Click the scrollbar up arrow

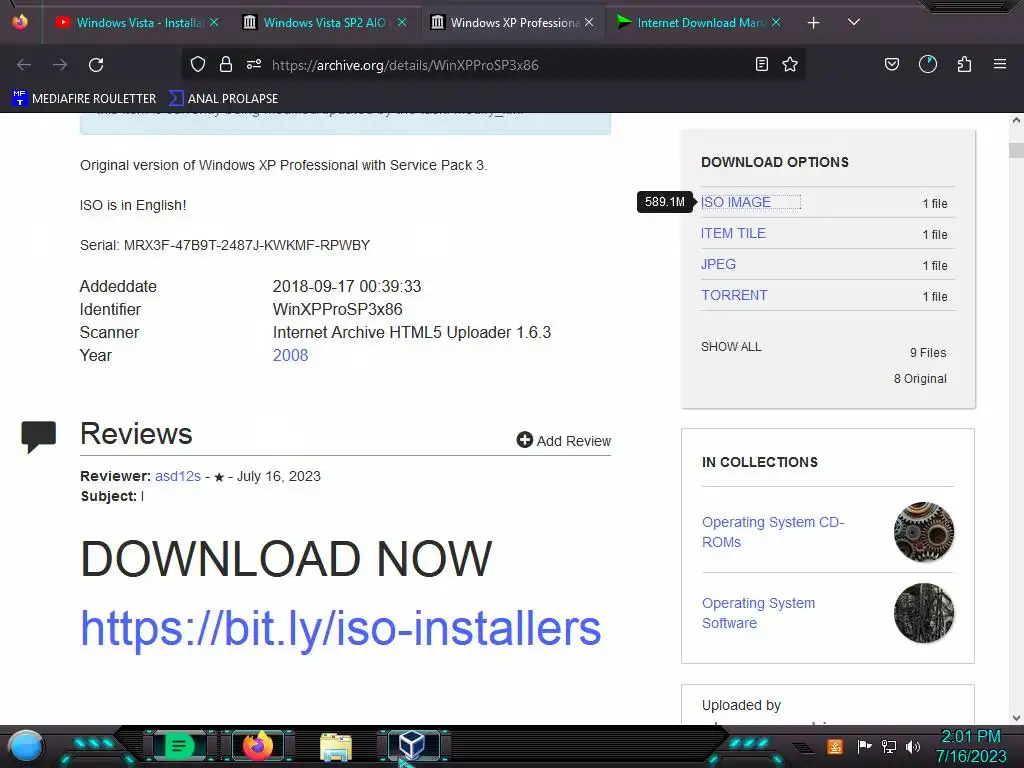(1016, 120)
